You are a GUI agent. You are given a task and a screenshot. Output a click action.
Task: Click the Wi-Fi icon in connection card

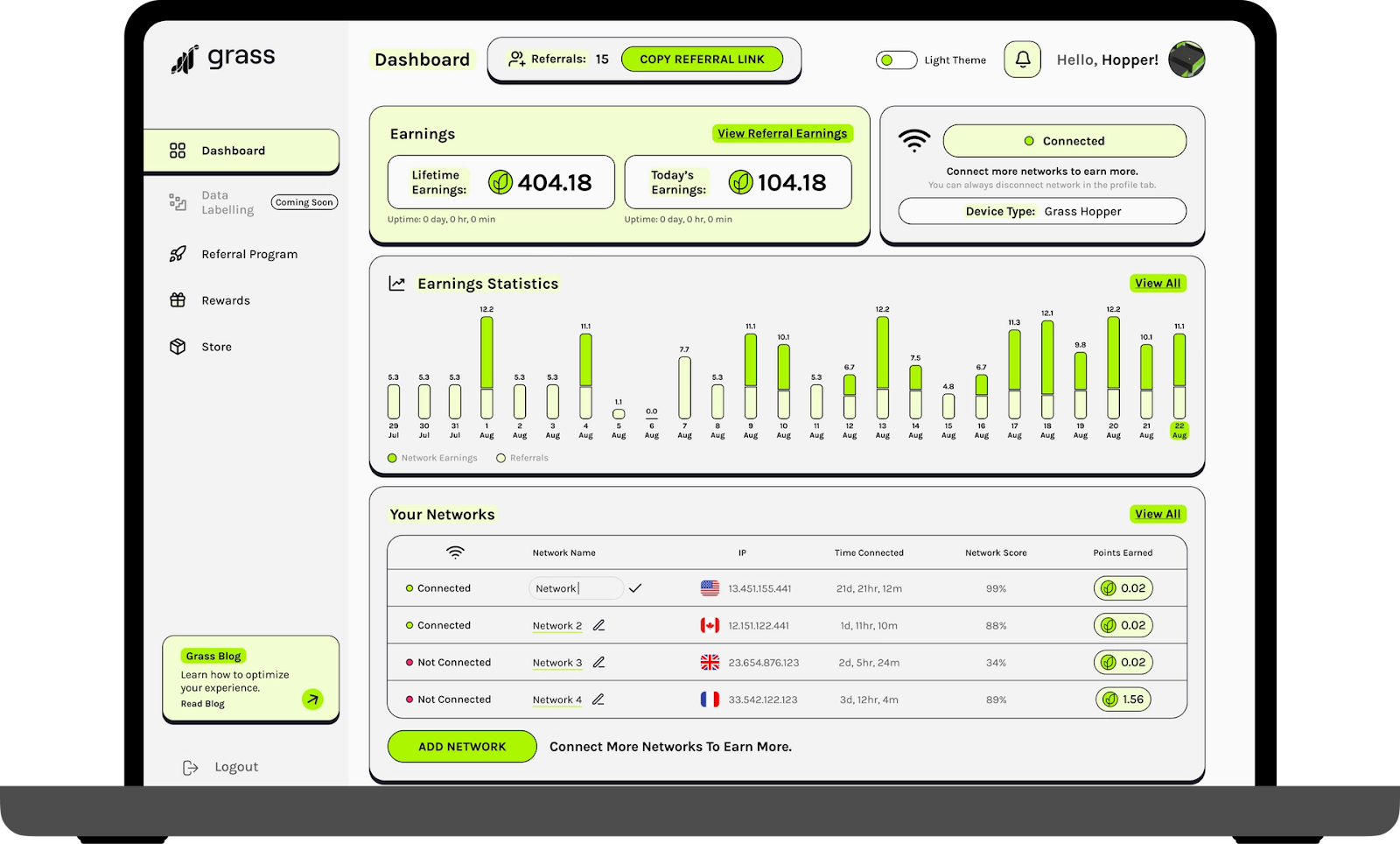tap(914, 140)
